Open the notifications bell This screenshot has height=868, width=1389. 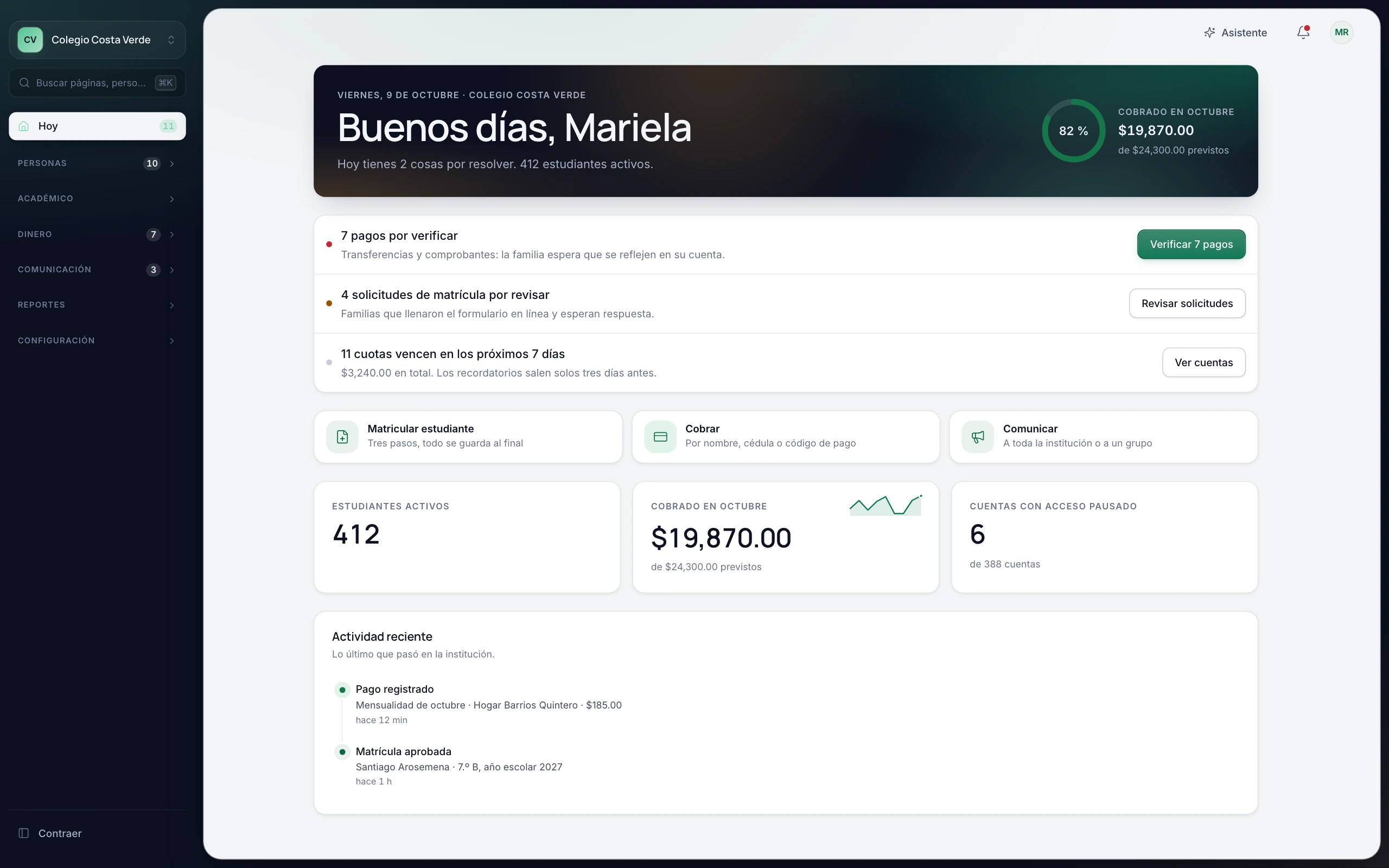(x=1303, y=32)
